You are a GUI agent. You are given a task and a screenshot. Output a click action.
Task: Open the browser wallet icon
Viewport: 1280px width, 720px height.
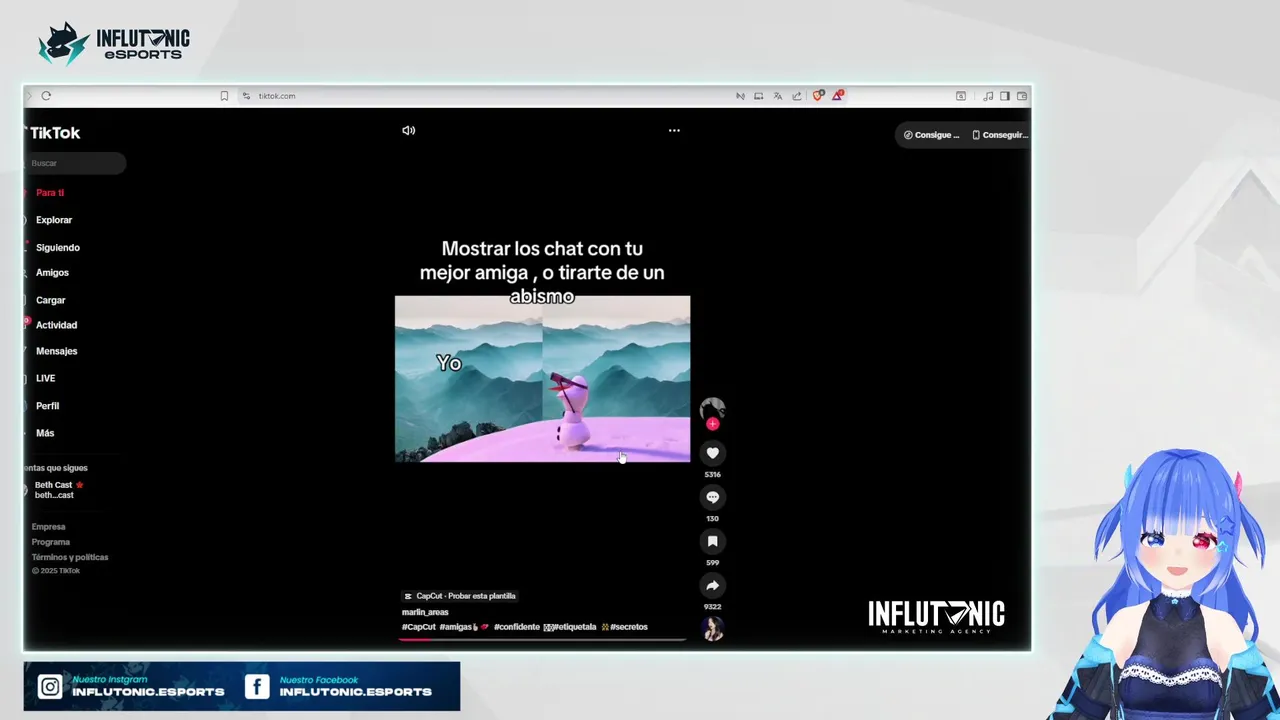[1022, 96]
